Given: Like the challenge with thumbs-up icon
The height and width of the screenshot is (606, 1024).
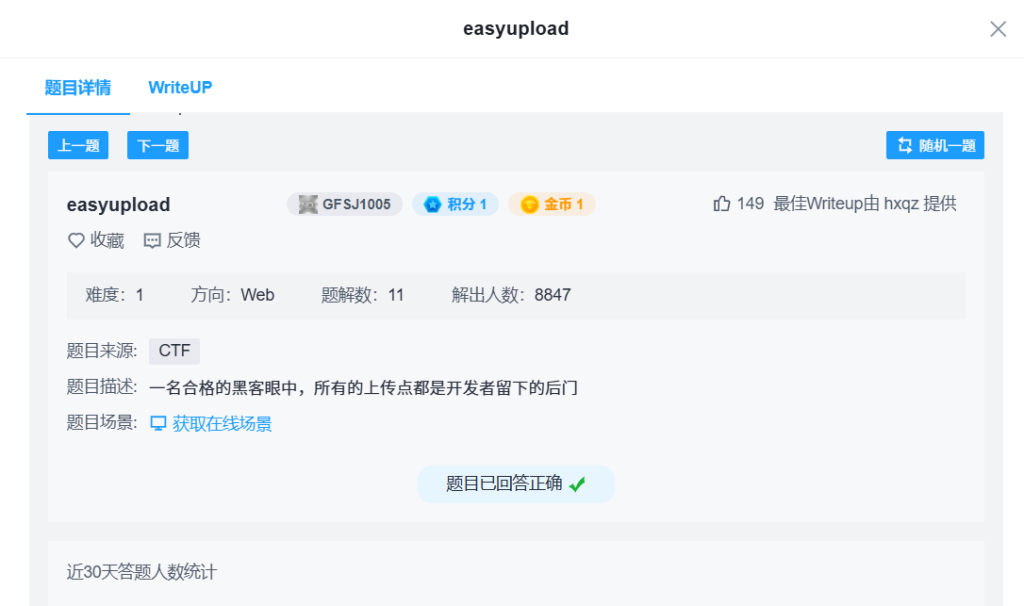Looking at the screenshot, I should pyautogui.click(x=721, y=204).
